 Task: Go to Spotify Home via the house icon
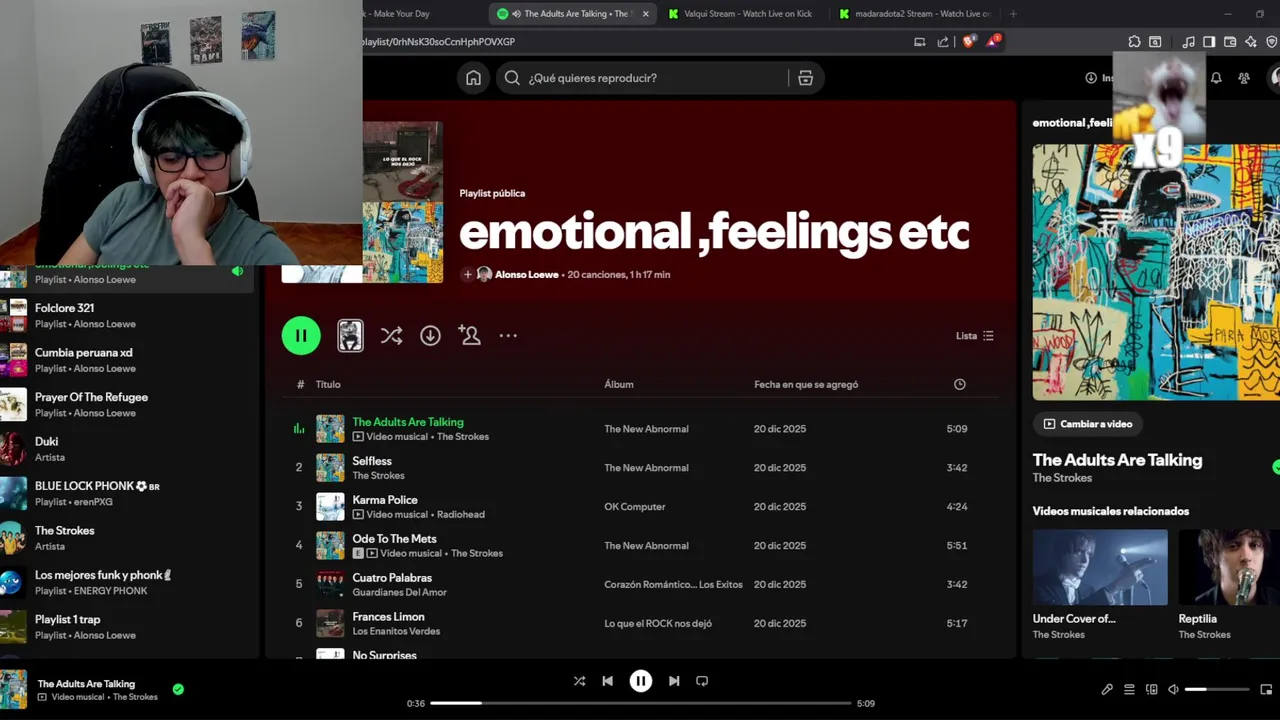point(473,78)
